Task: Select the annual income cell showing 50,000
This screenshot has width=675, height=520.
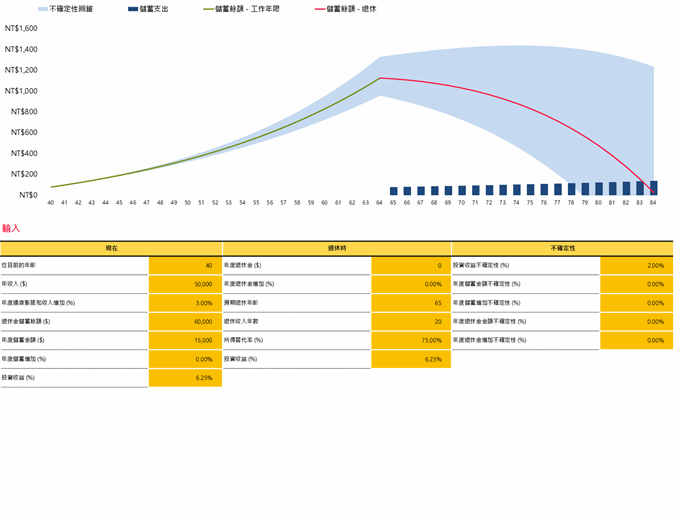Action: coord(185,284)
